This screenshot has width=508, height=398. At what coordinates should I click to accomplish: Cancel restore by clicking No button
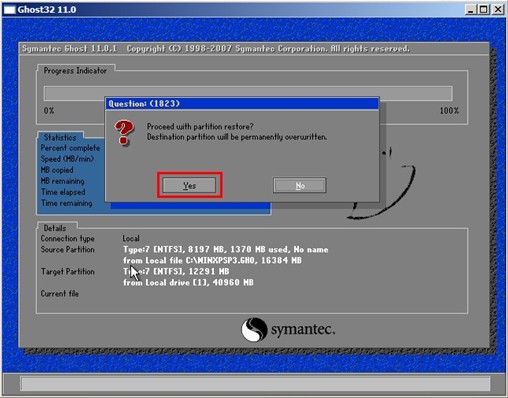[x=300, y=185]
